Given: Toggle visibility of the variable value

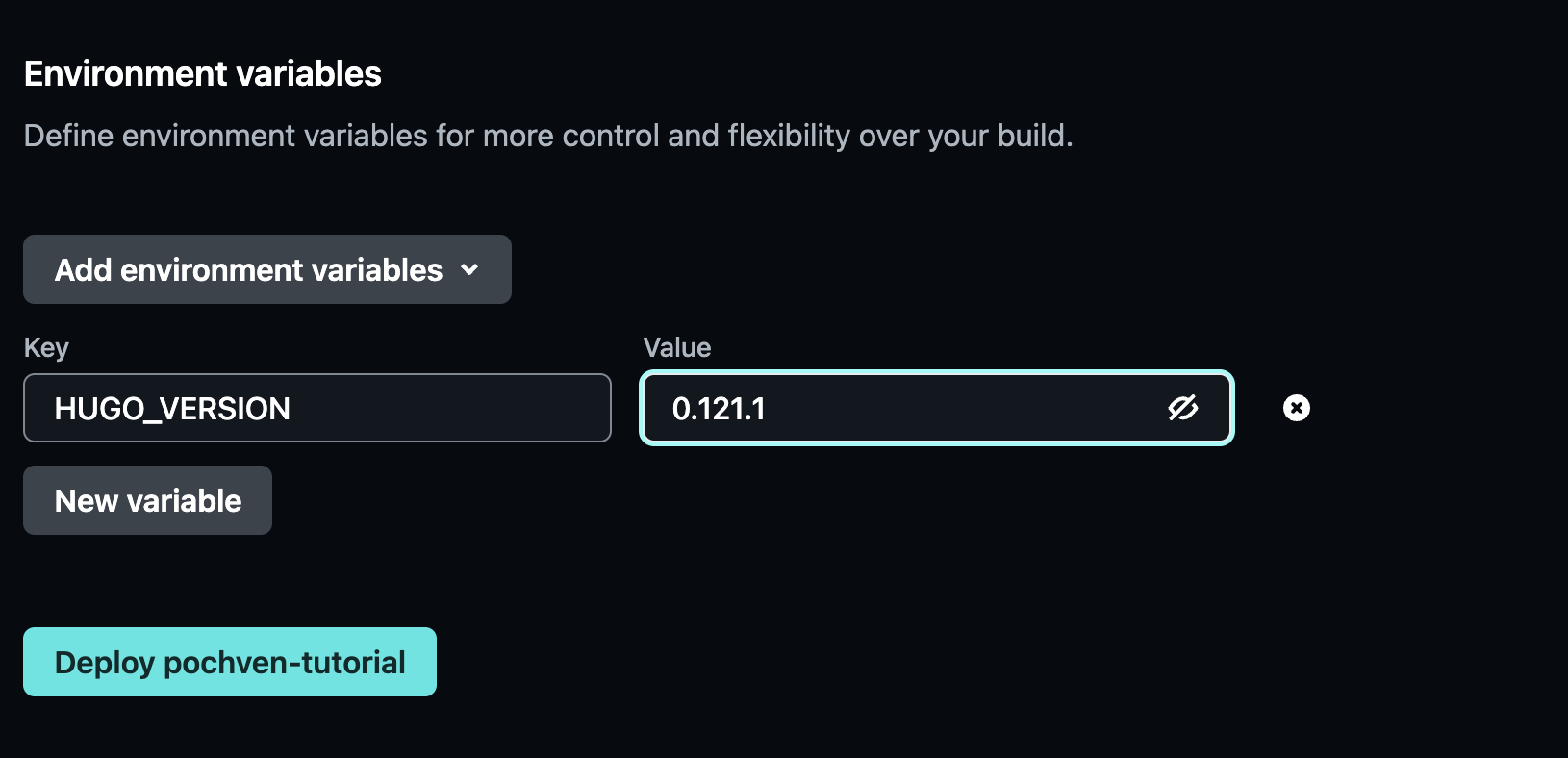Looking at the screenshot, I should click(x=1182, y=408).
